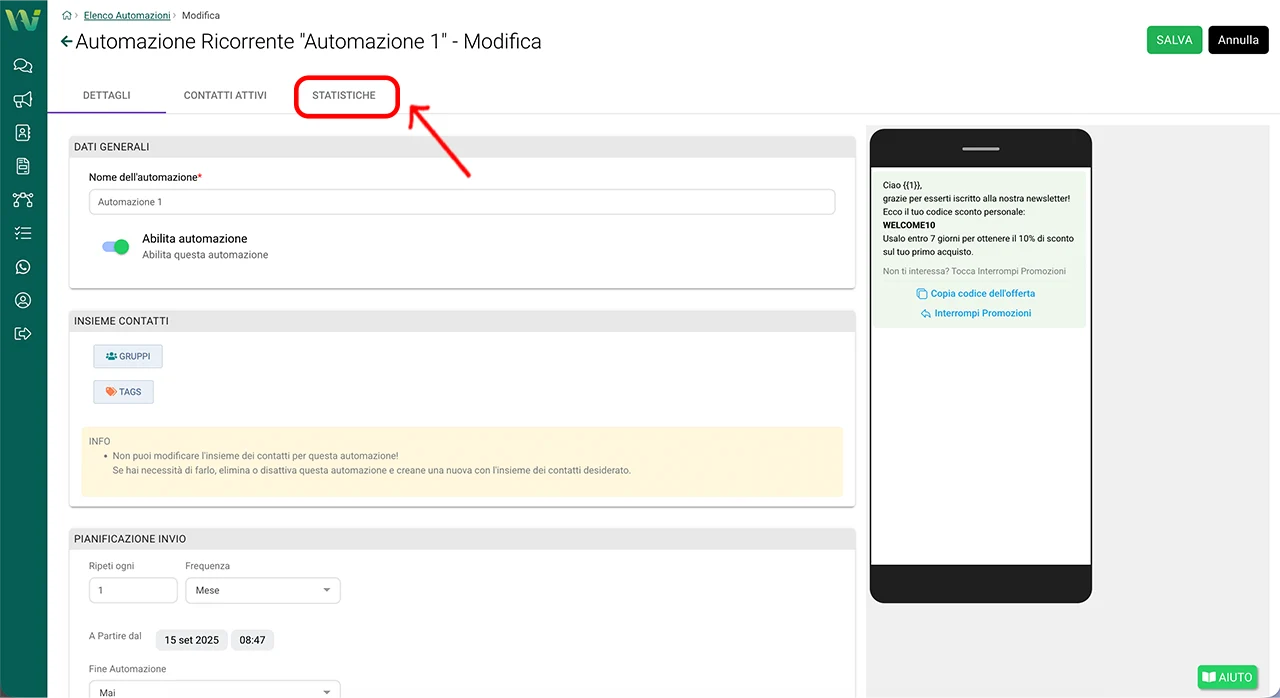The height and width of the screenshot is (698, 1280).
Task: Open the checklist tasks sidebar icon
Action: (22, 233)
